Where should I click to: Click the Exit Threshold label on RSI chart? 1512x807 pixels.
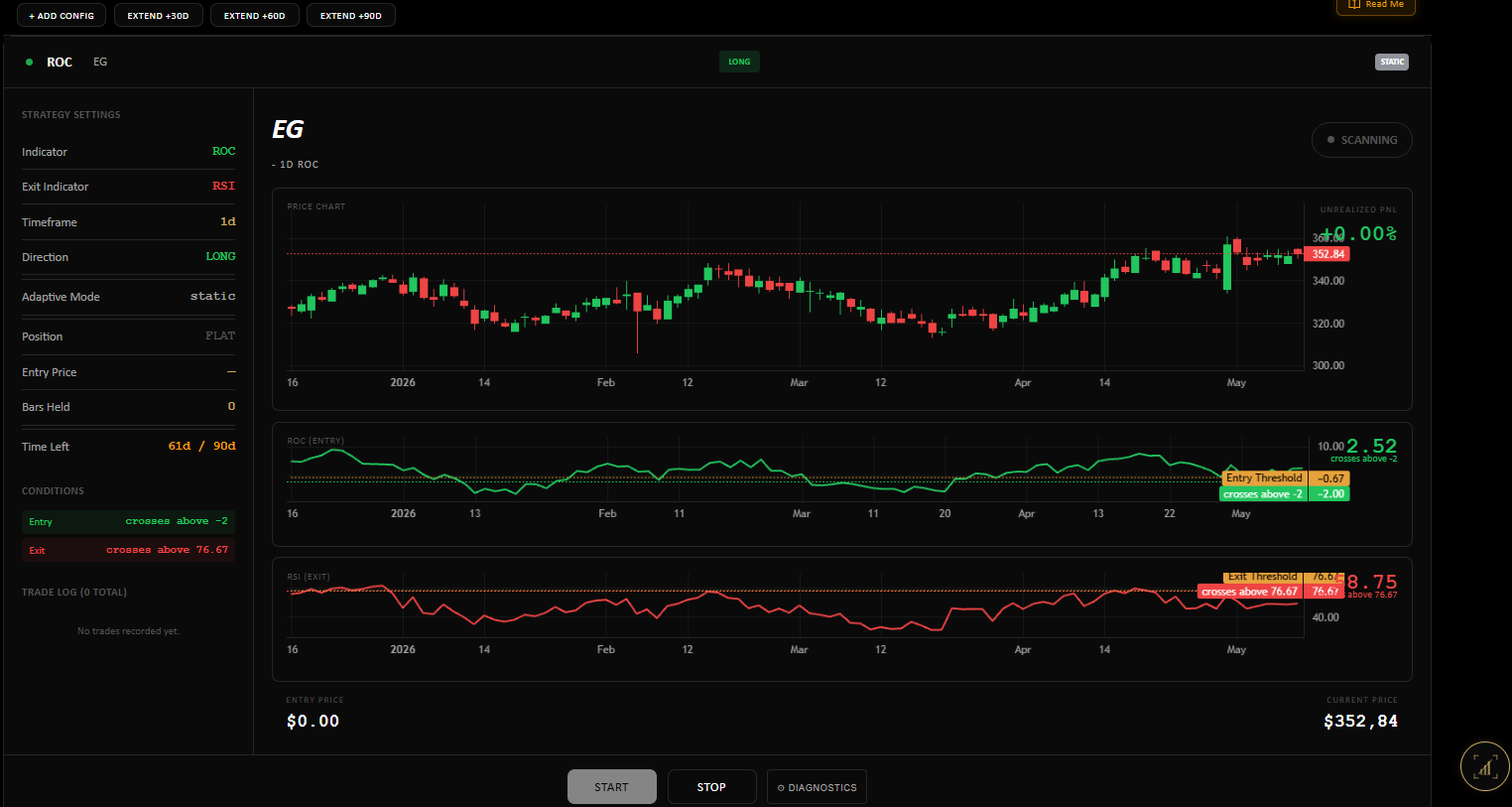click(1262, 577)
